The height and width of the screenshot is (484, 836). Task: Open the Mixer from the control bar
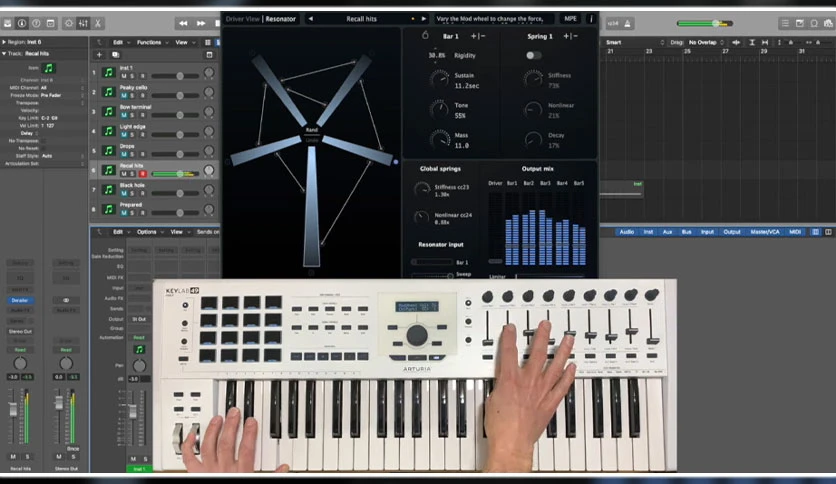coord(84,23)
